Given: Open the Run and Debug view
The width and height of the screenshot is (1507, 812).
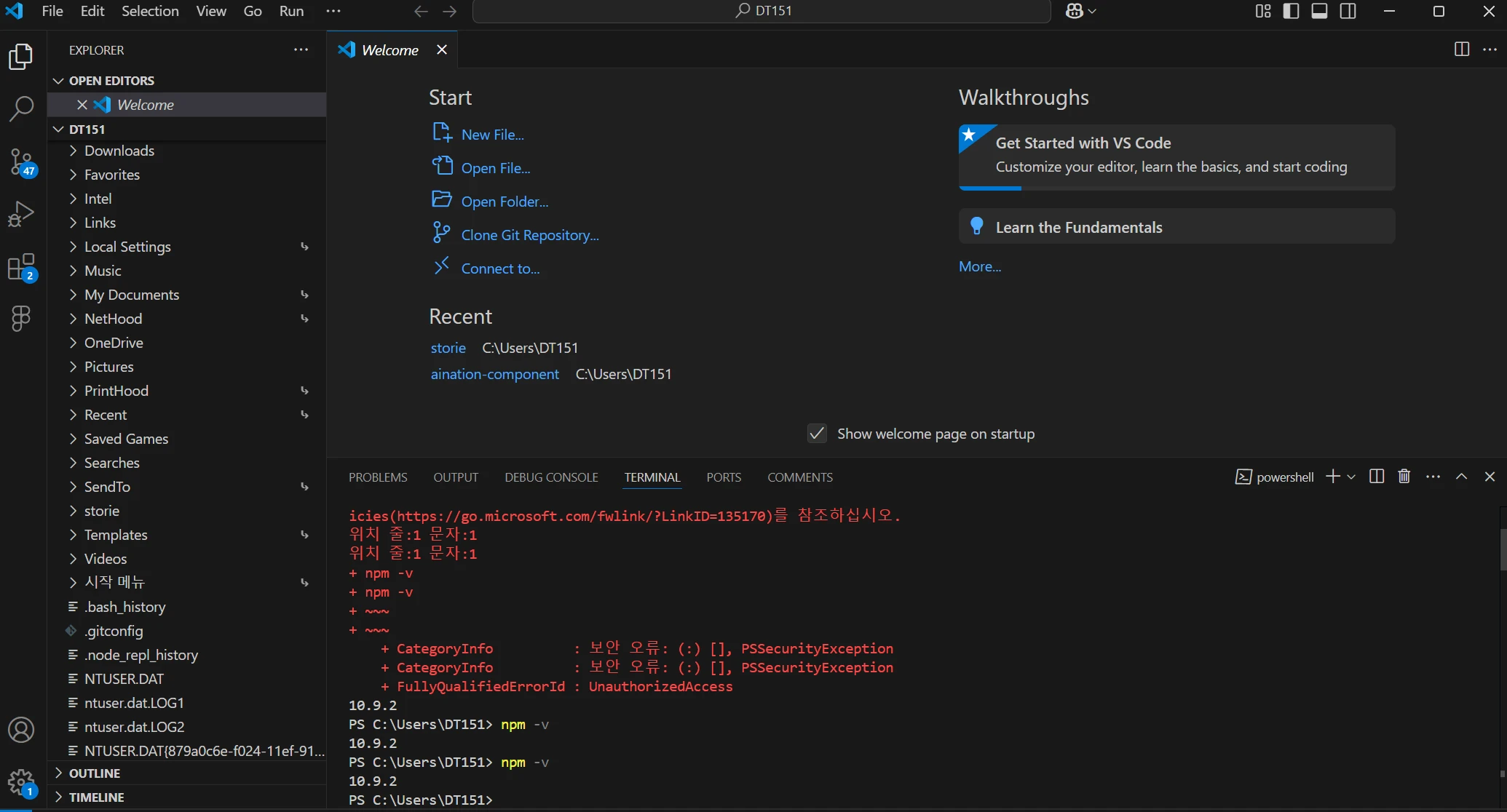Looking at the screenshot, I should [21, 214].
